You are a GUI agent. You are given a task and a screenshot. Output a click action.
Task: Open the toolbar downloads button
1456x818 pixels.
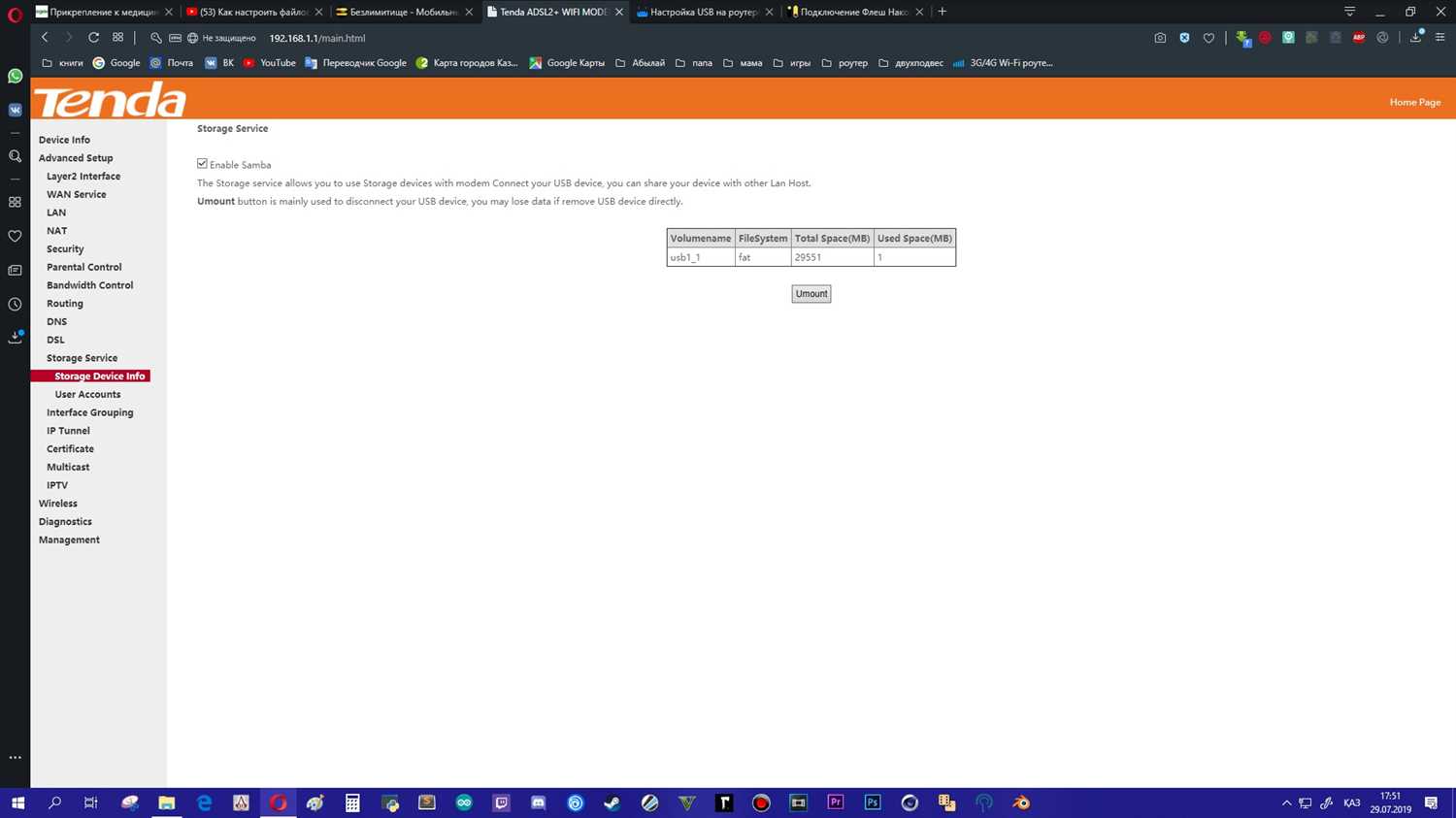point(1416,38)
